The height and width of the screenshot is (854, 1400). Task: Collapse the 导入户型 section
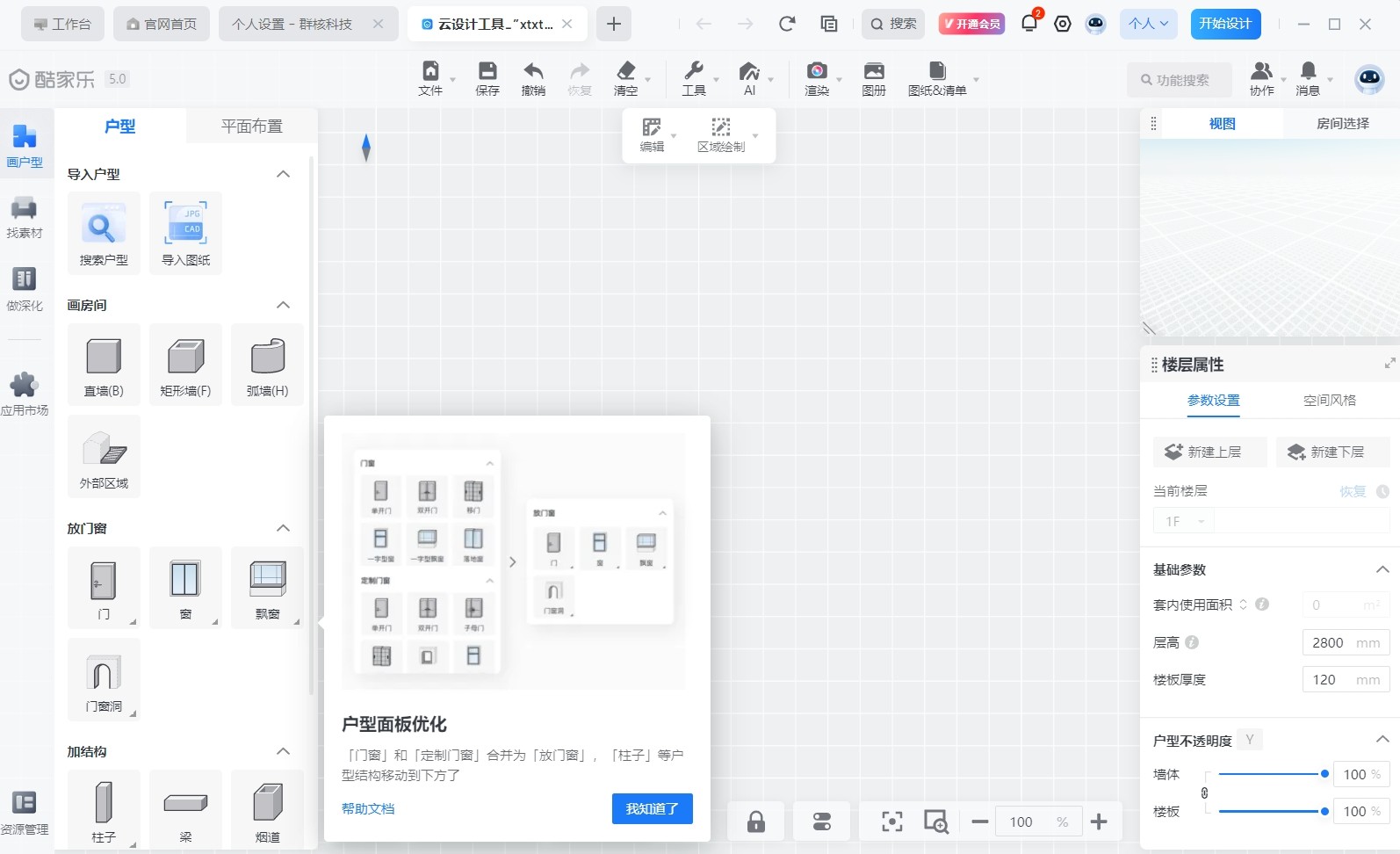pos(283,174)
